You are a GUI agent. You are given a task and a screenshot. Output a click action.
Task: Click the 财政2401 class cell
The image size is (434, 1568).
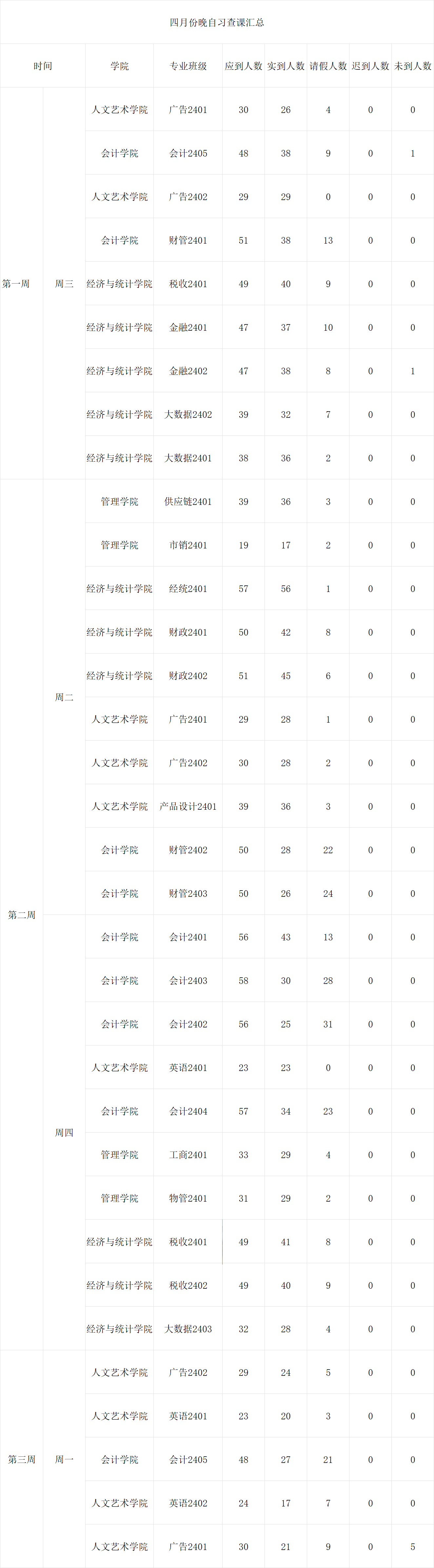point(188,633)
